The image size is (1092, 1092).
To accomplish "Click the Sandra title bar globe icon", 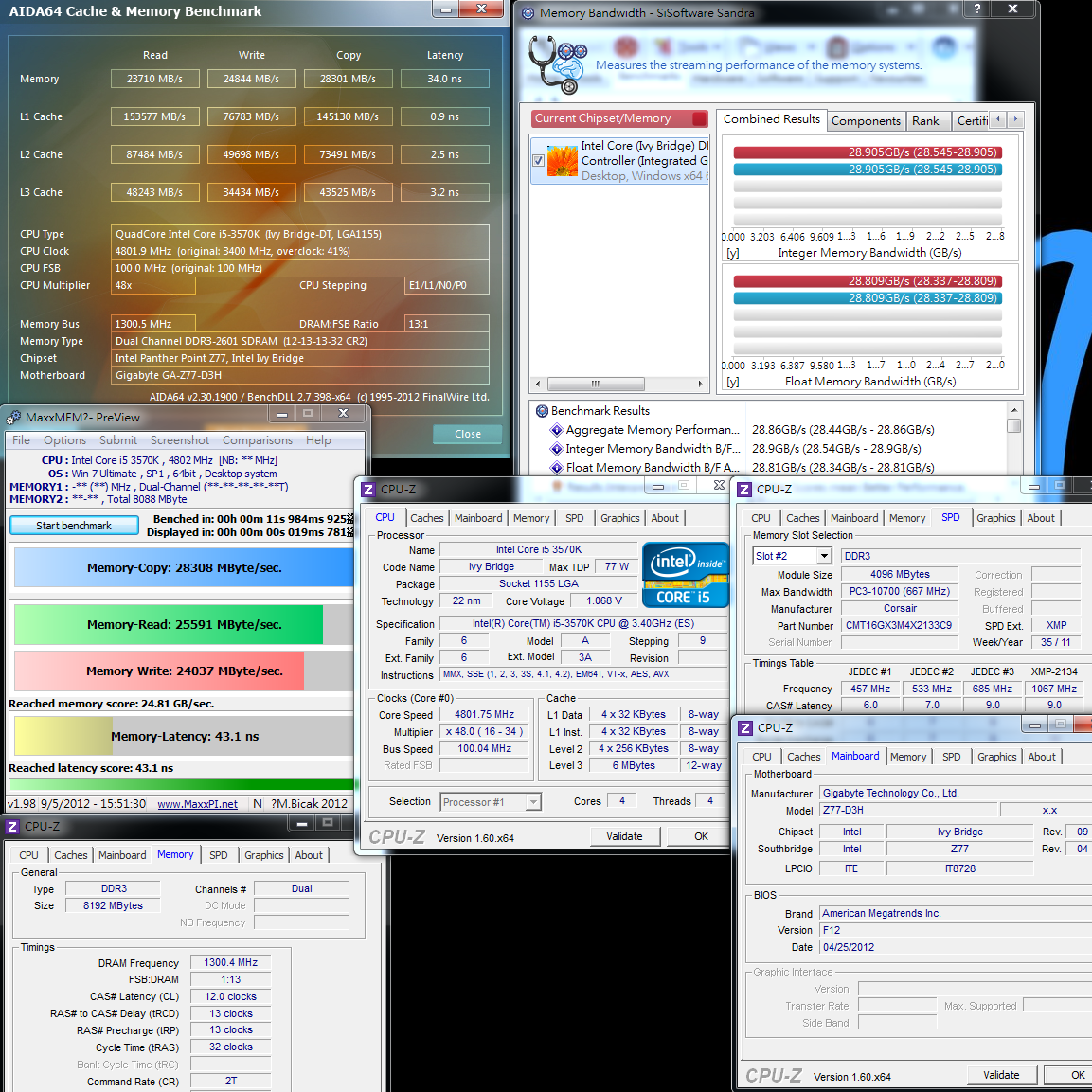I will coord(528,12).
